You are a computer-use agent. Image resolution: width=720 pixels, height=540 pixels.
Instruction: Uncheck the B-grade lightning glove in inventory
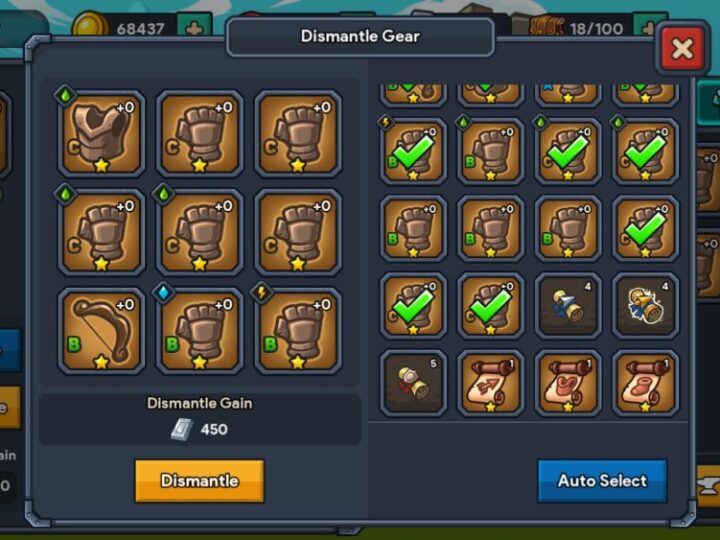(x=413, y=151)
